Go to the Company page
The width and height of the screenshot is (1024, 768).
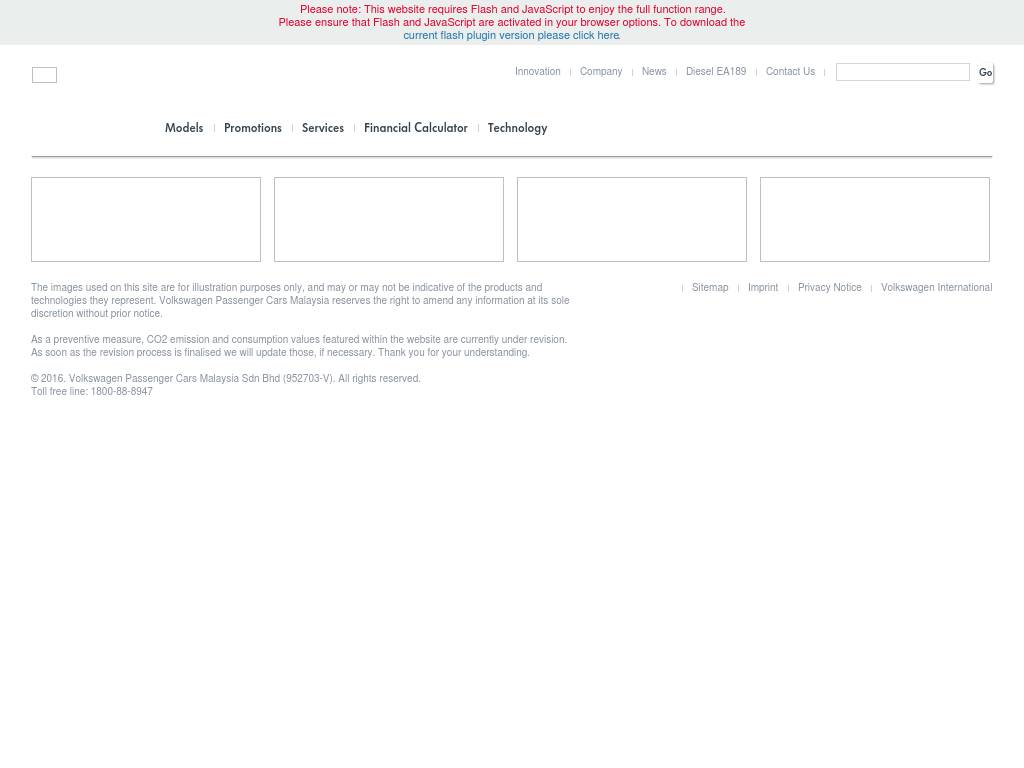tap(600, 72)
